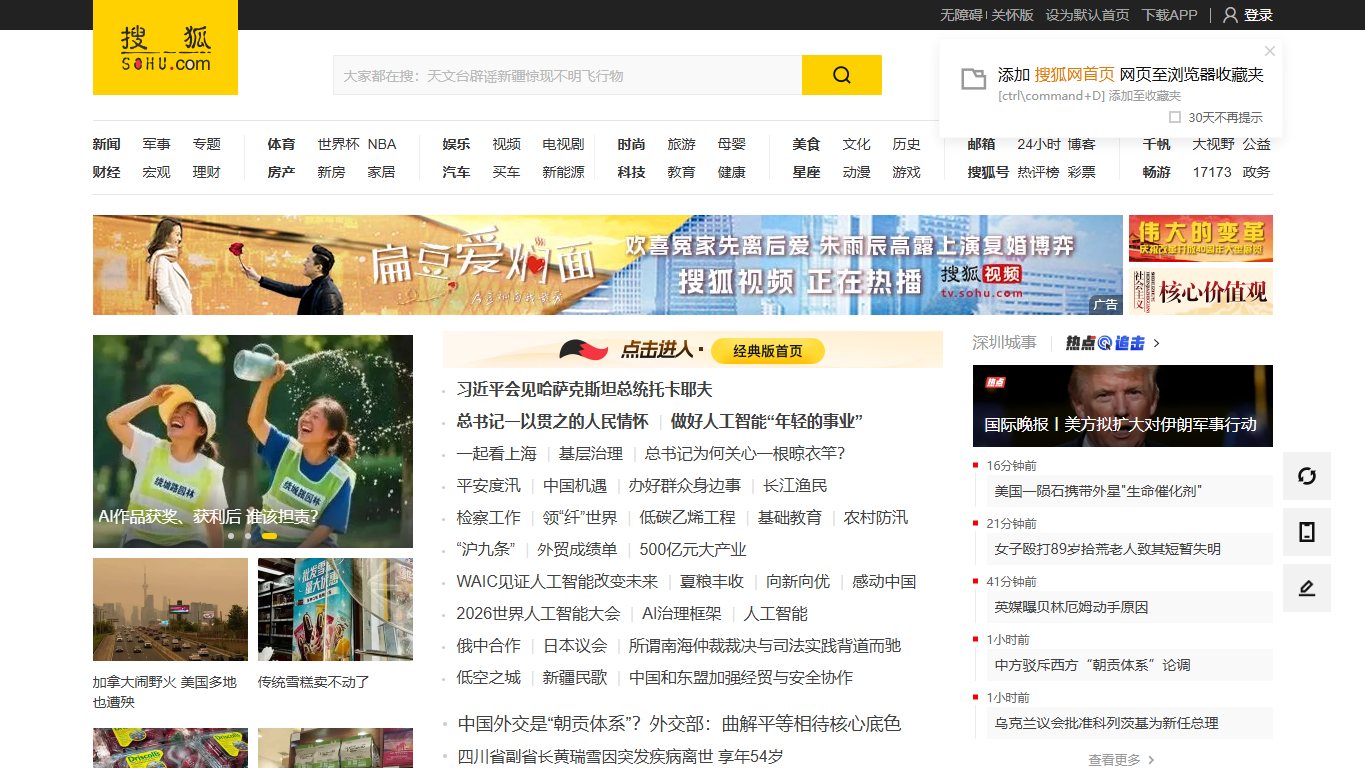Open the 体育 channel

coord(281,144)
